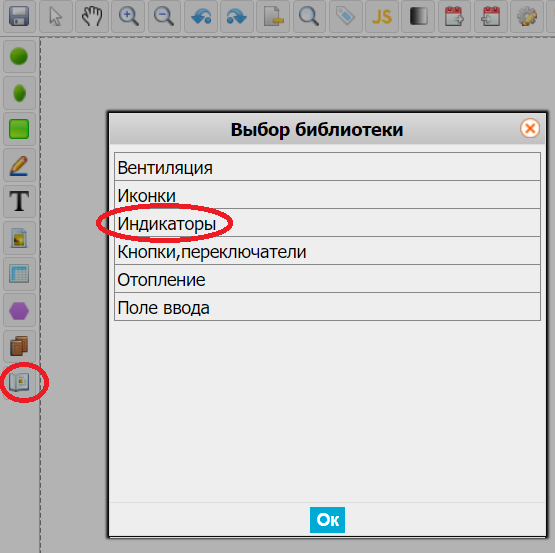
Task: Redo with the blue forward arrow
Action: point(237,16)
